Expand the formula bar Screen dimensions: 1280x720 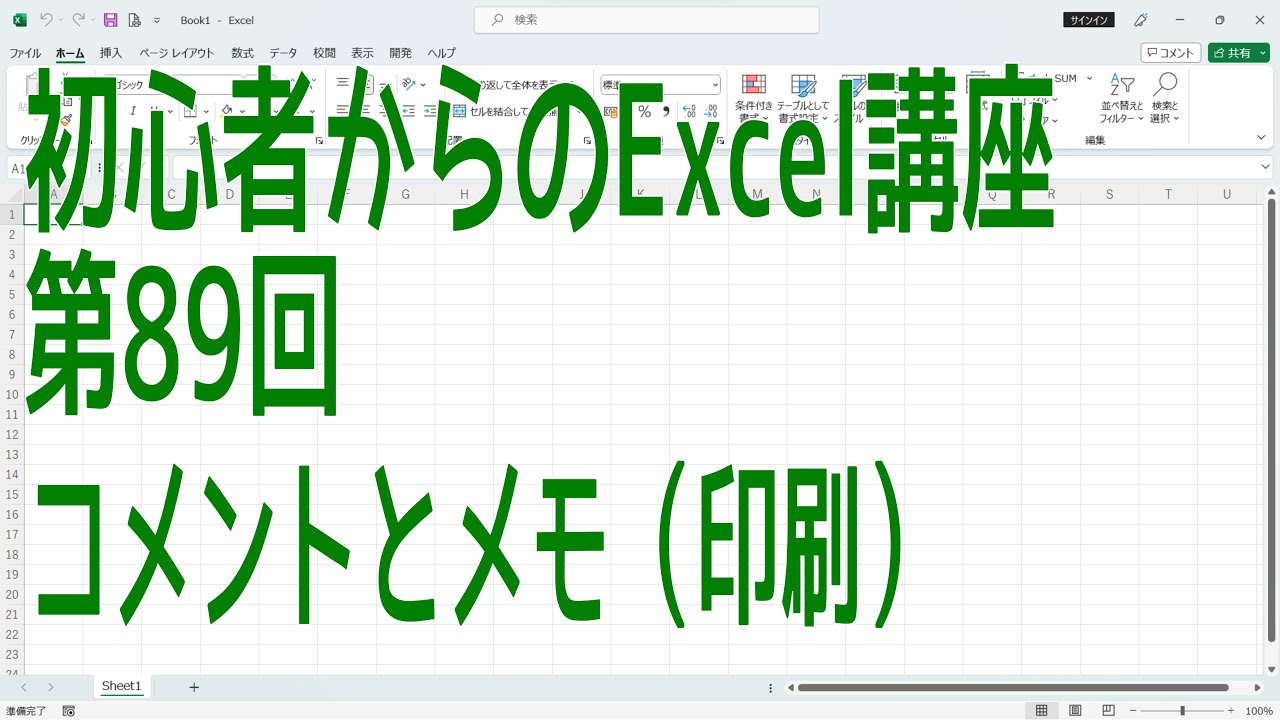[x=1266, y=168]
